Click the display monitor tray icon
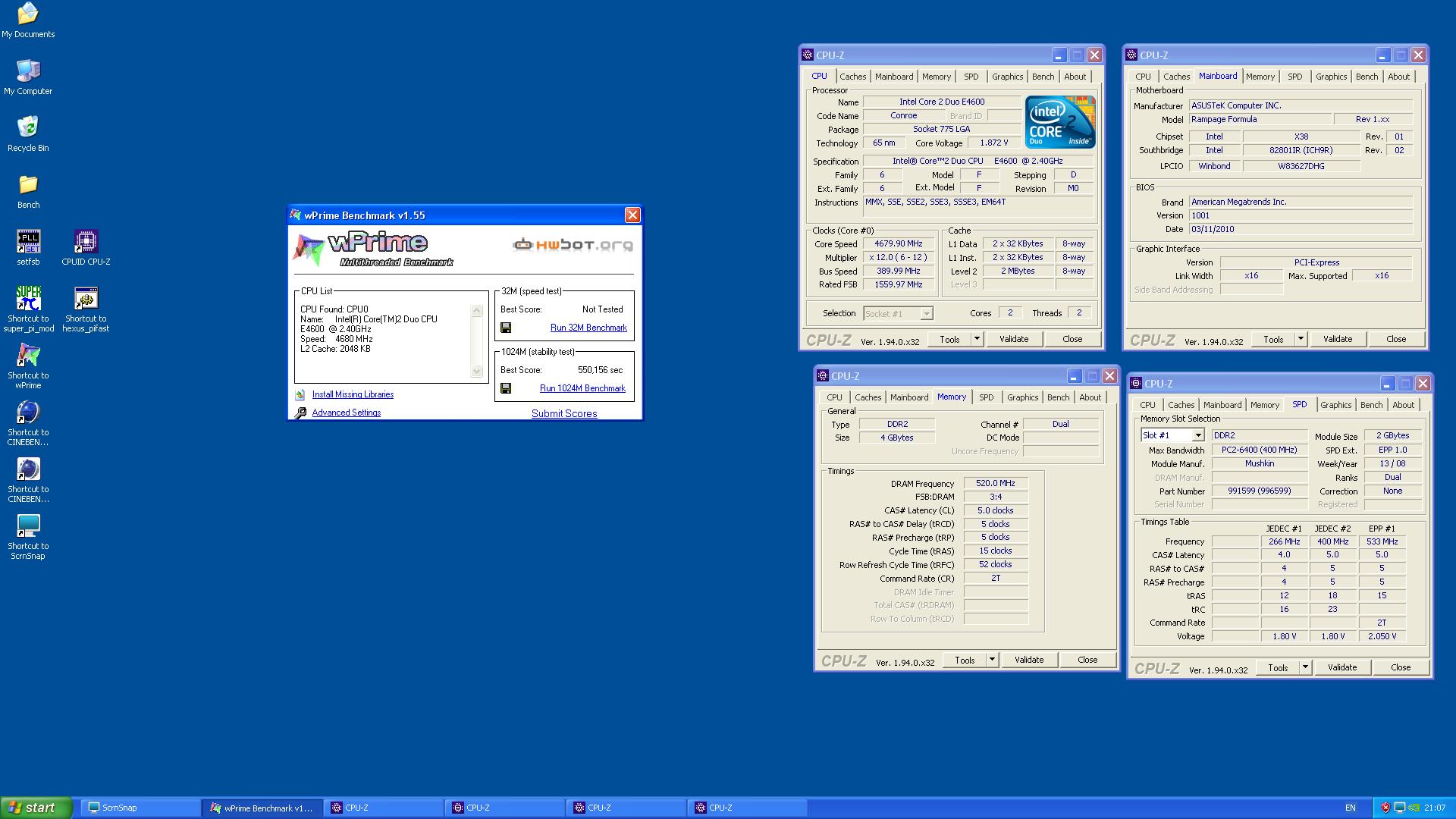Screen dimensions: 1456x819 click(1400, 808)
